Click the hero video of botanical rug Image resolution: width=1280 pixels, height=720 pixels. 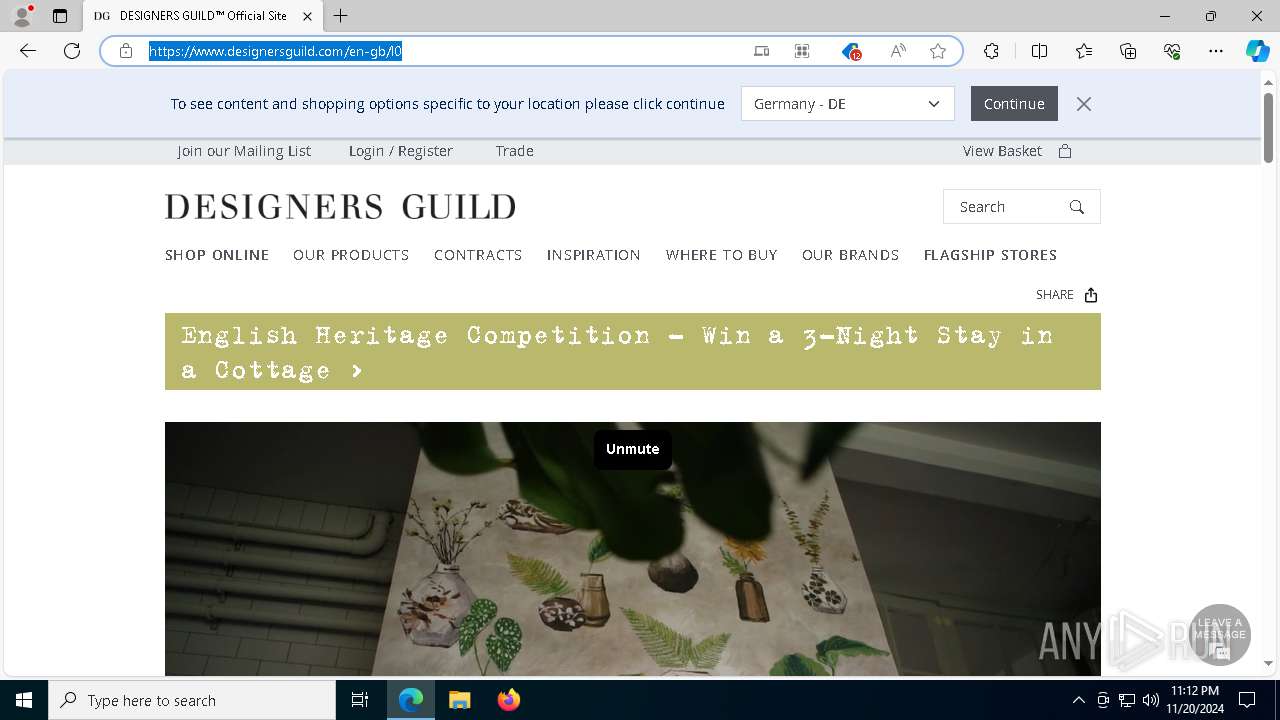pos(633,549)
